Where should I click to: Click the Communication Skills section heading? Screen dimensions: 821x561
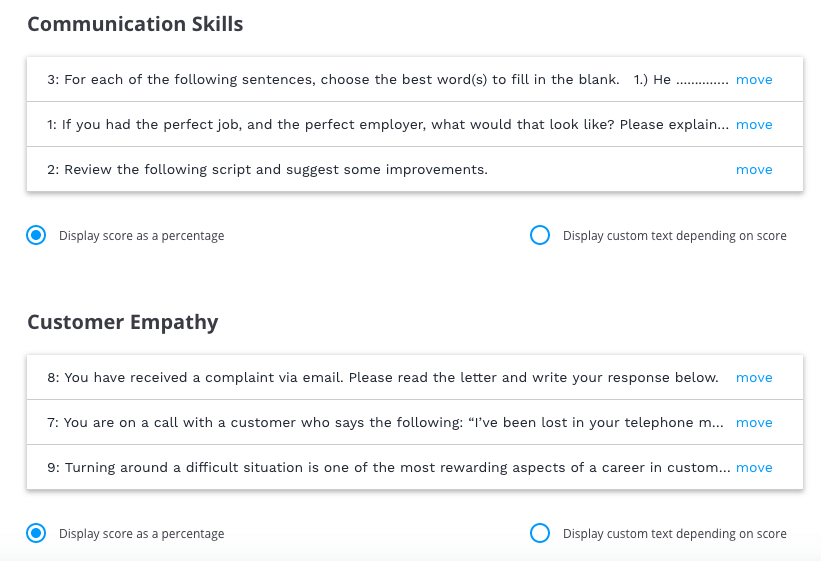click(135, 24)
